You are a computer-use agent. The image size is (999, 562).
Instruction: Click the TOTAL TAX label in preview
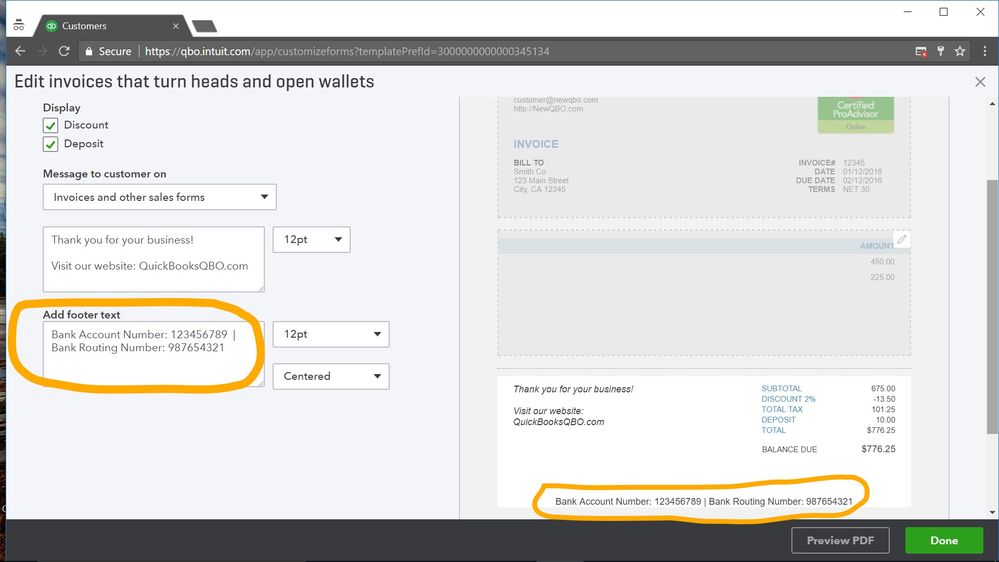click(x=782, y=409)
